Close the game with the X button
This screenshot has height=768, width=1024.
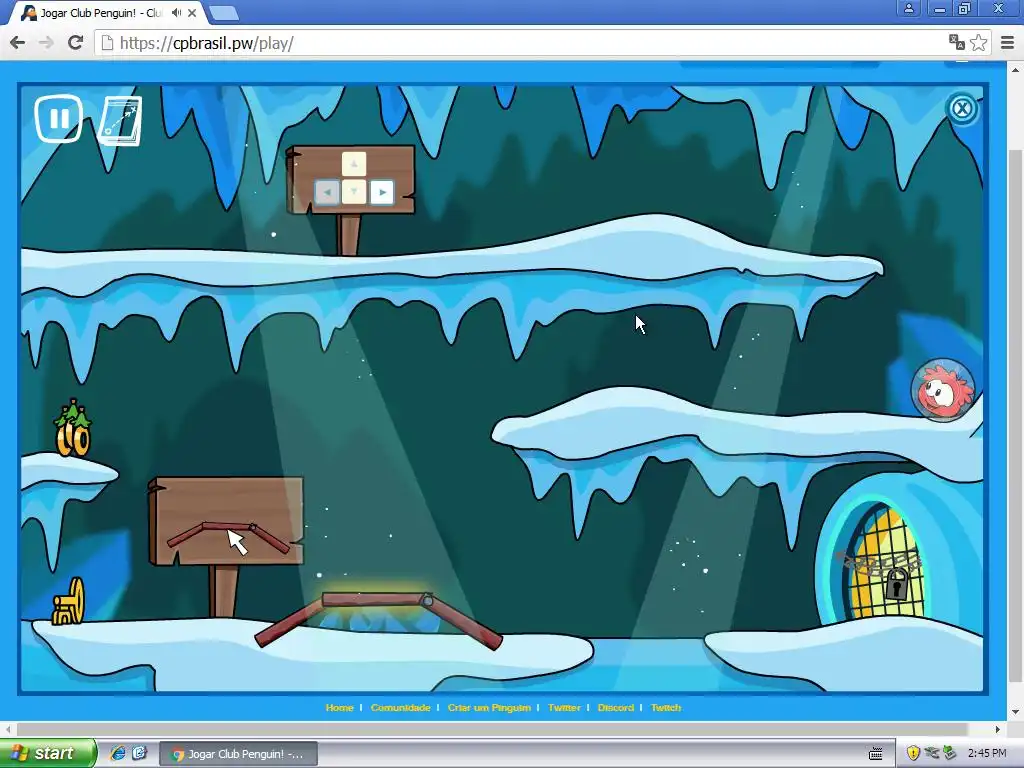pos(961,108)
